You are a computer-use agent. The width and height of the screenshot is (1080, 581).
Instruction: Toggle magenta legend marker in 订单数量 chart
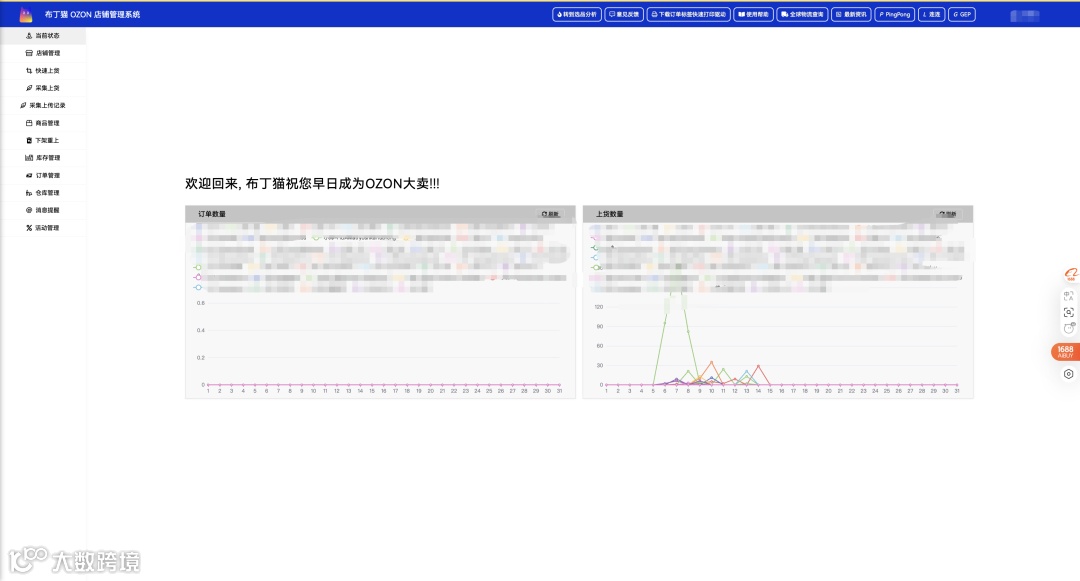[198, 277]
